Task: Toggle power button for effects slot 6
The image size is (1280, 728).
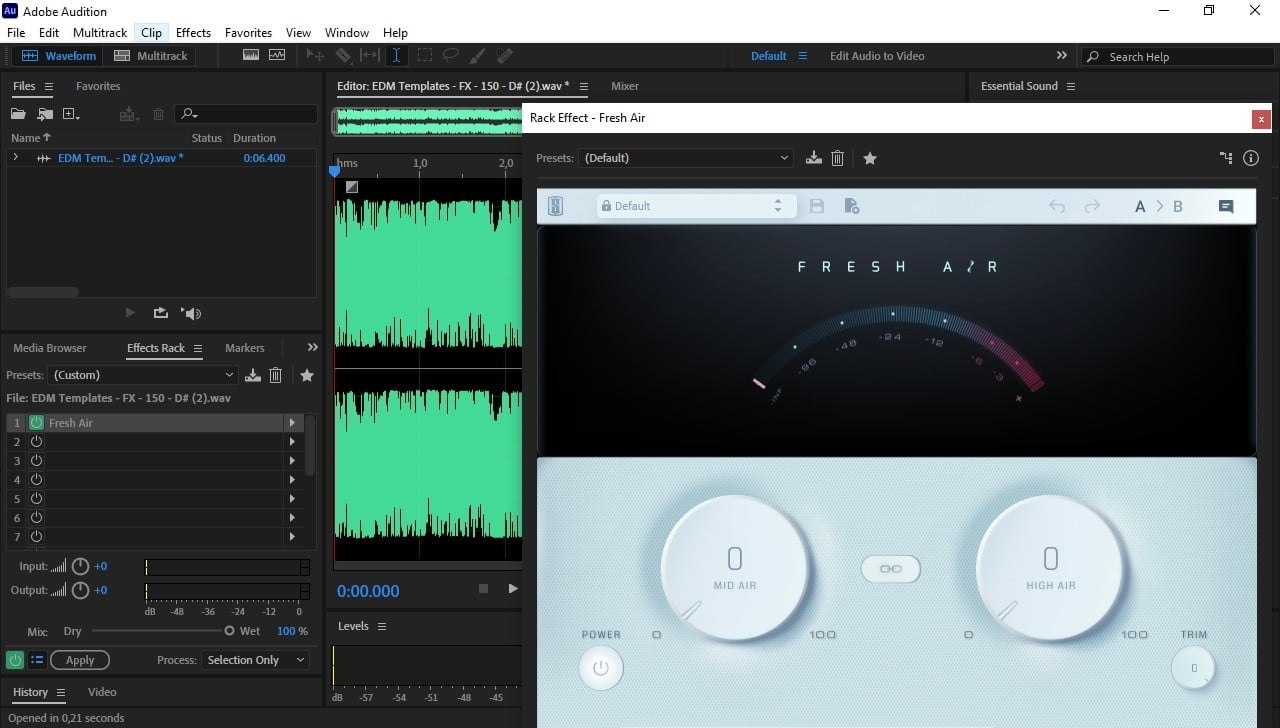Action: tap(37, 518)
